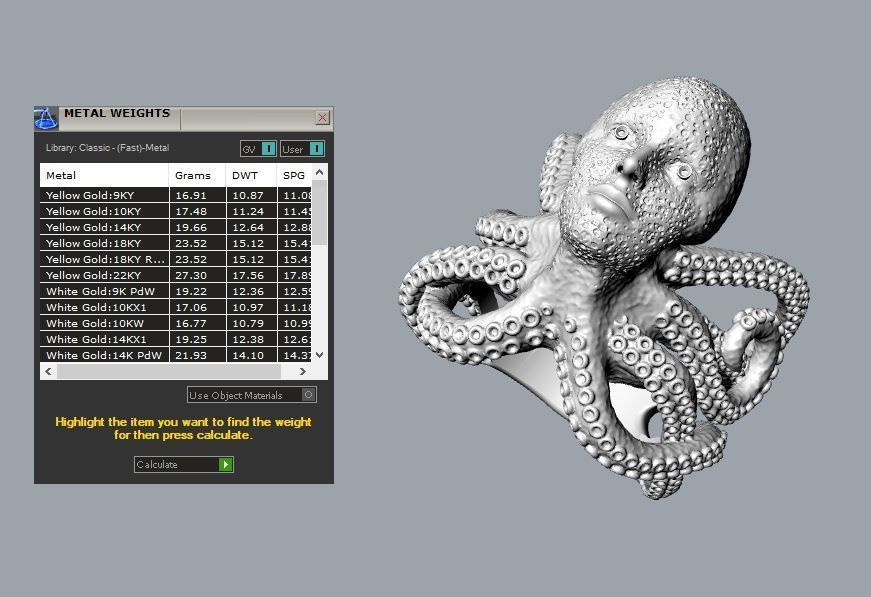
Task: Click the Metal Weights title bar
Action: 184,118
